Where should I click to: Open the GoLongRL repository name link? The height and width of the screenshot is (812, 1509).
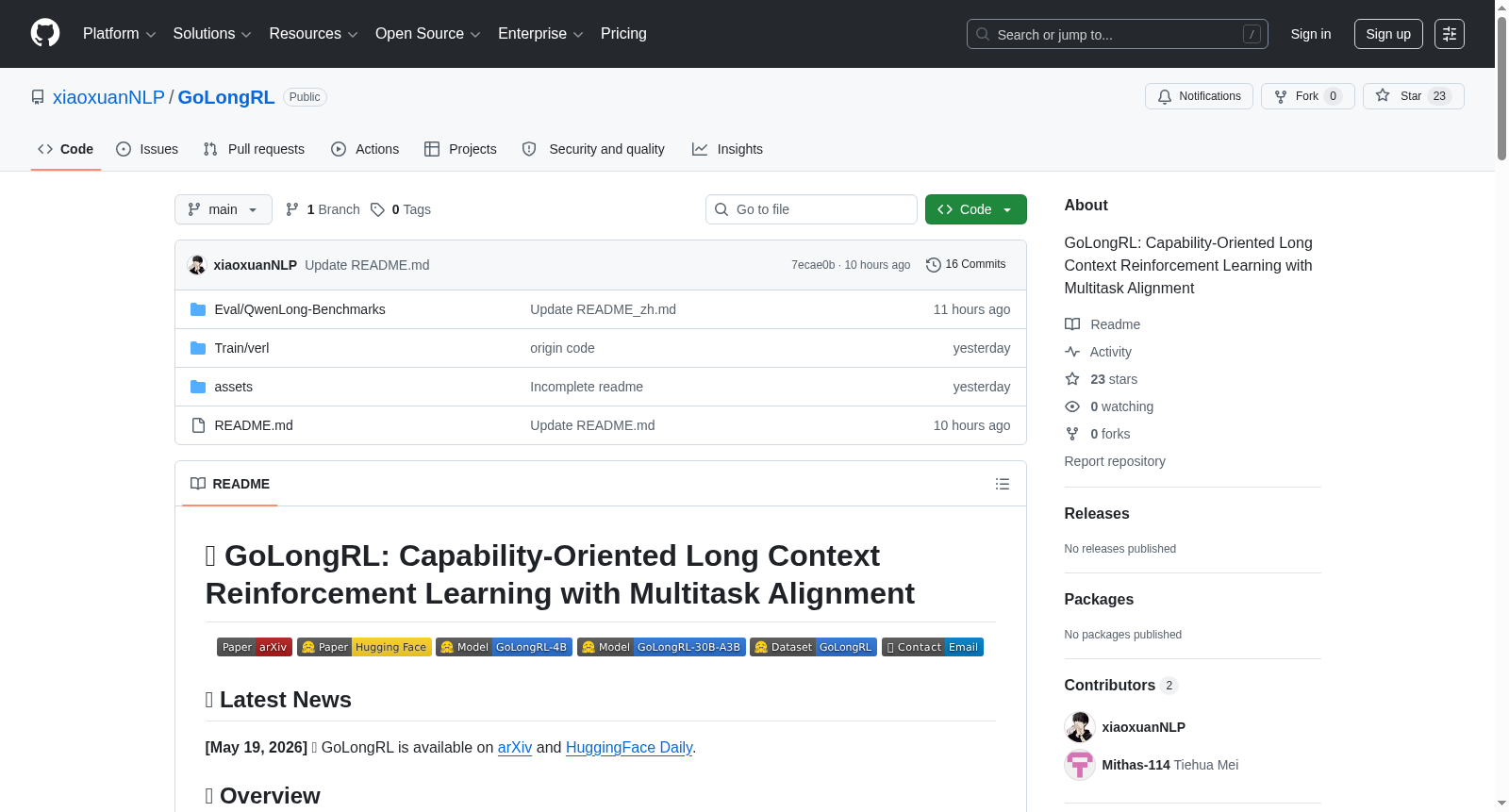tap(226, 97)
